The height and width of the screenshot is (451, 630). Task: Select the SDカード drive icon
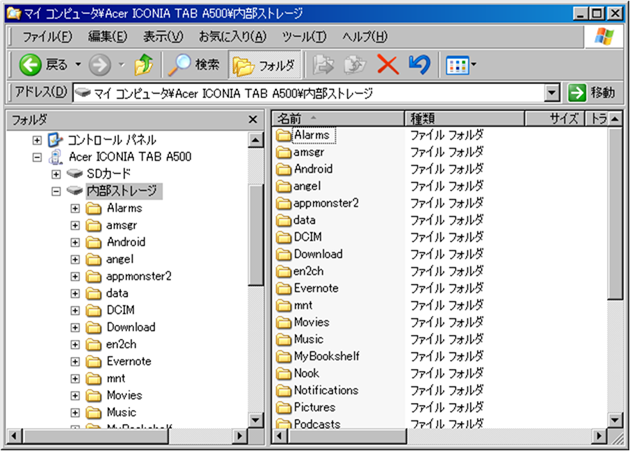[75, 174]
